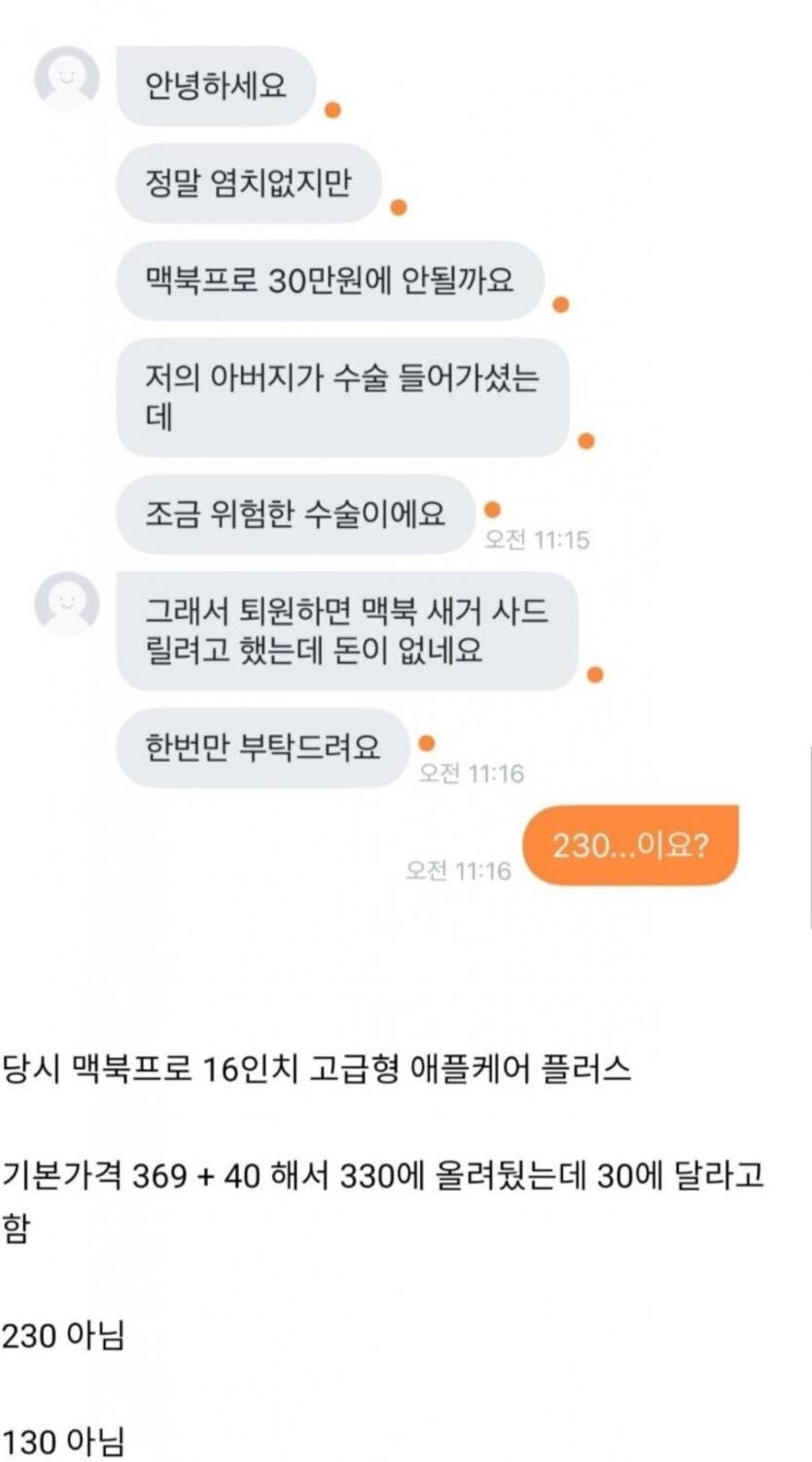Tap the first sender profile avatar
Viewport: 812px width, 1462px height.
point(67,78)
